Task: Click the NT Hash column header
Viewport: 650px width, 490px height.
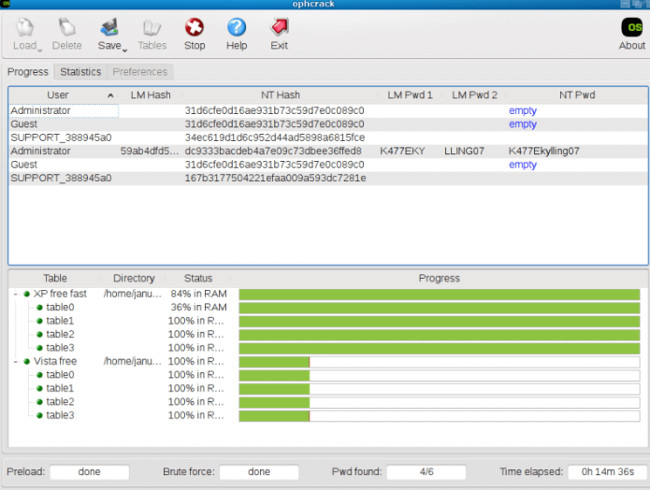Action: pyautogui.click(x=275, y=94)
